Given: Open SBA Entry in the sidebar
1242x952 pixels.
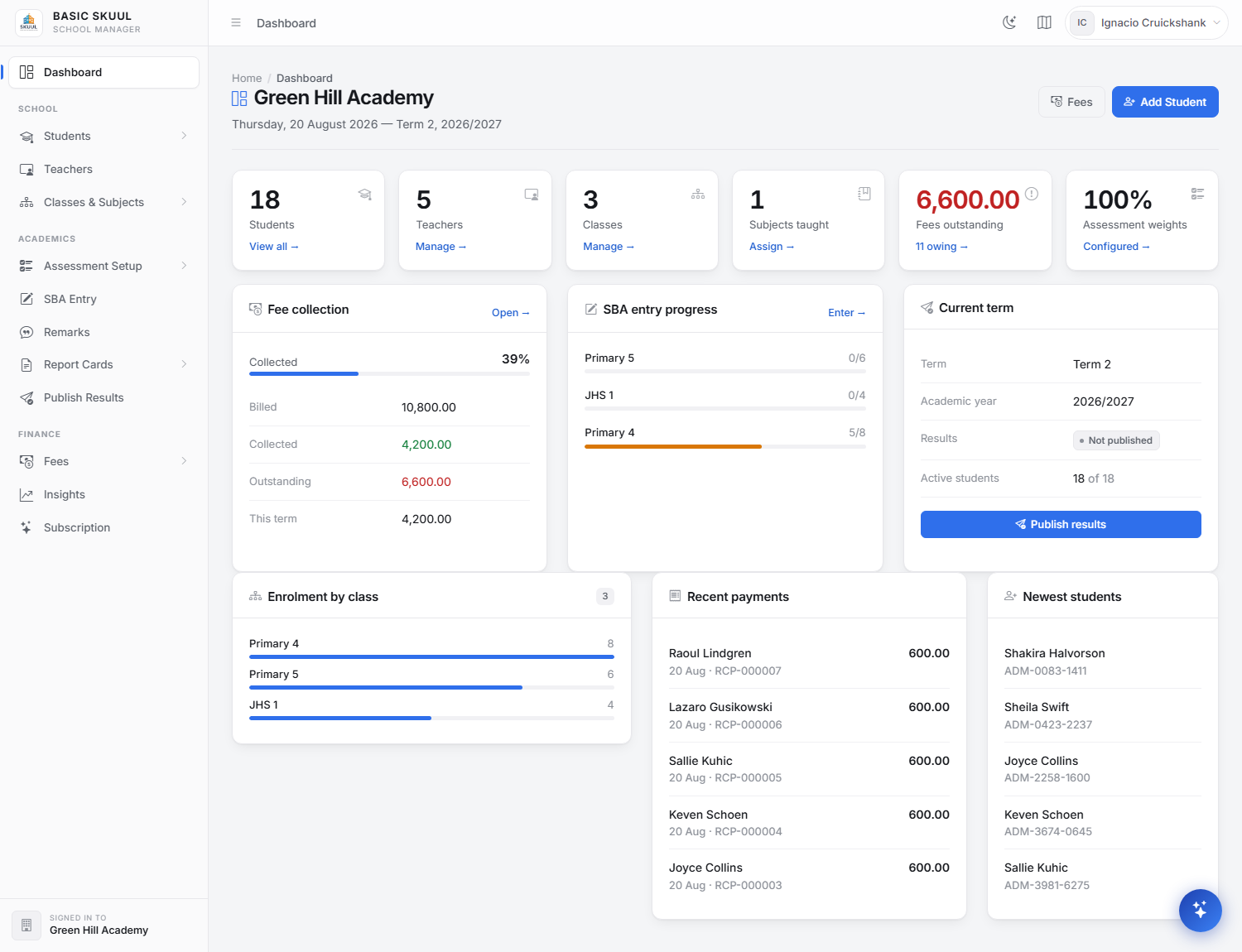Looking at the screenshot, I should click(104, 299).
